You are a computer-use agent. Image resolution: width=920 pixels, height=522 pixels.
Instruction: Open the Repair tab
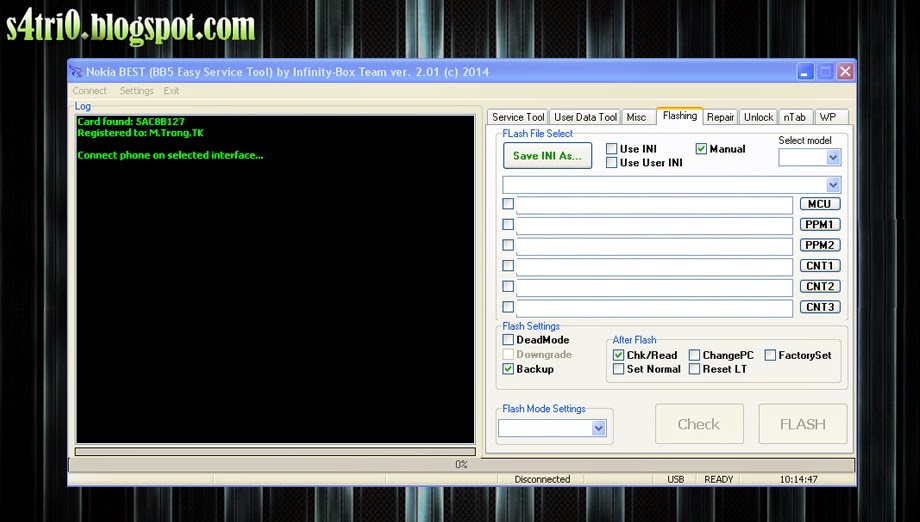(720, 117)
